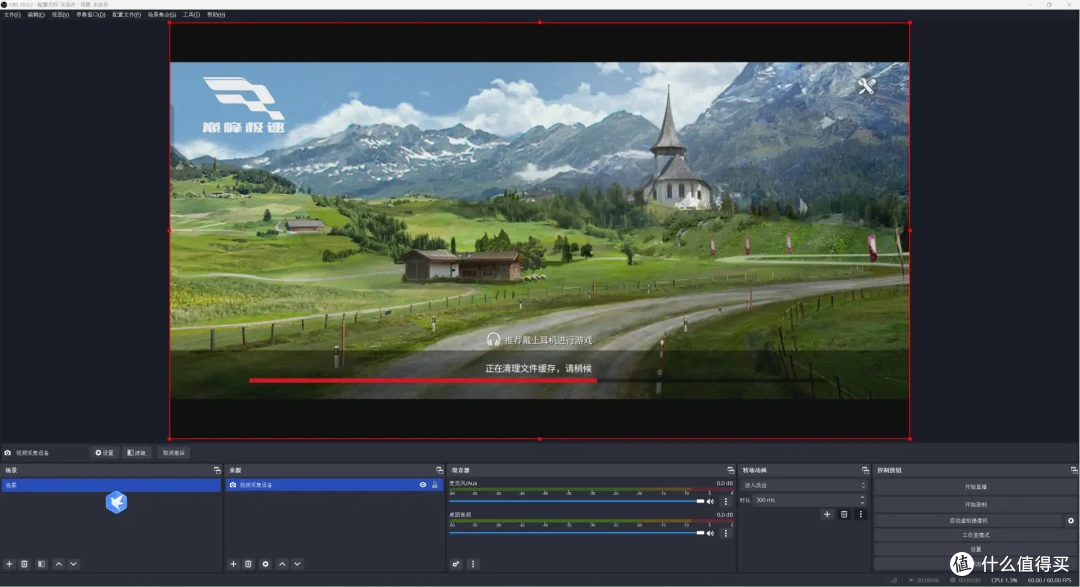The width and height of the screenshot is (1080, 587).
Task: Add a new source with the plus icon
Action: pos(233,564)
